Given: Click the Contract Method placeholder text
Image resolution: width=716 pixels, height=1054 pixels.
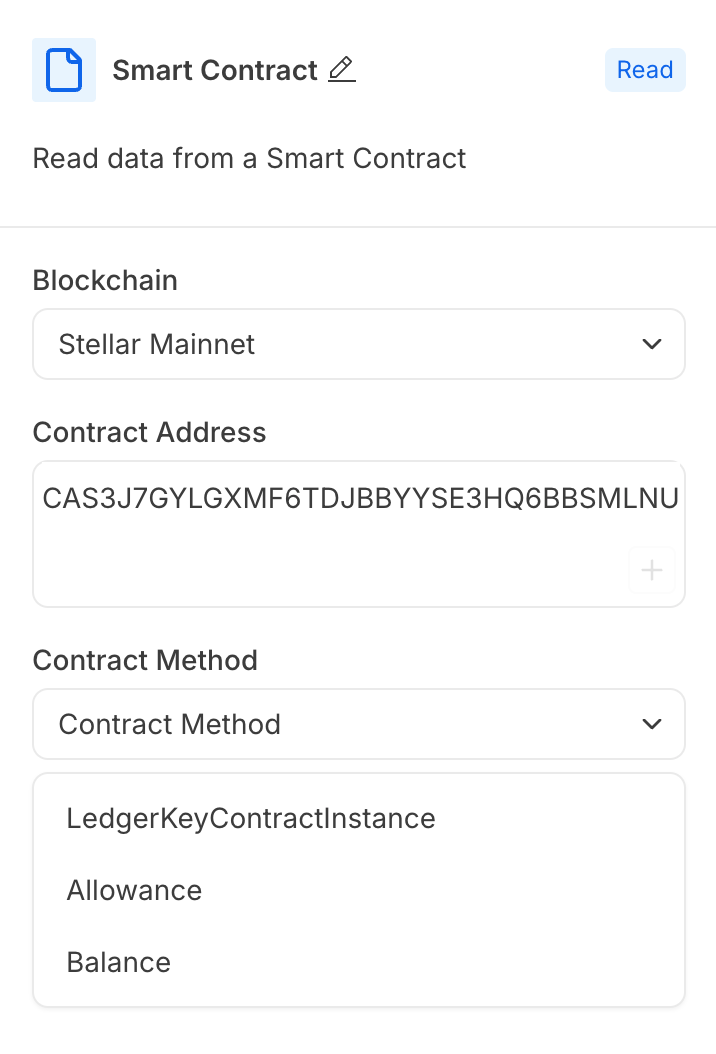Looking at the screenshot, I should point(169,724).
